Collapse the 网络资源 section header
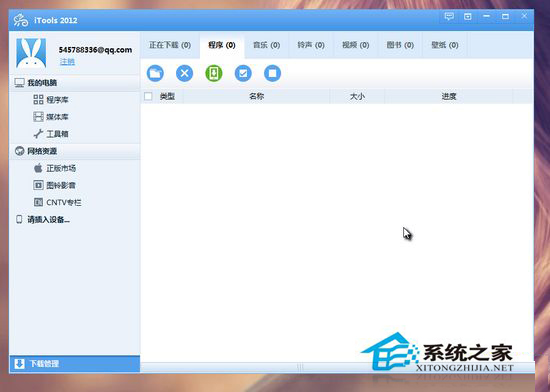Viewport: 550px width, 392px height. point(75,151)
